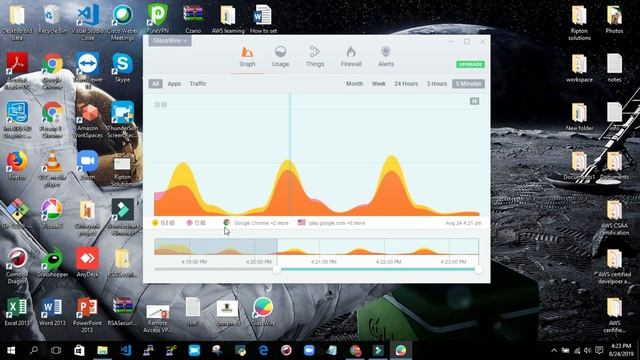This screenshot has width=640, height=360.
Task: Open the Graph view in GlassWire
Action: pyautogui.click(x=247, y=57)
